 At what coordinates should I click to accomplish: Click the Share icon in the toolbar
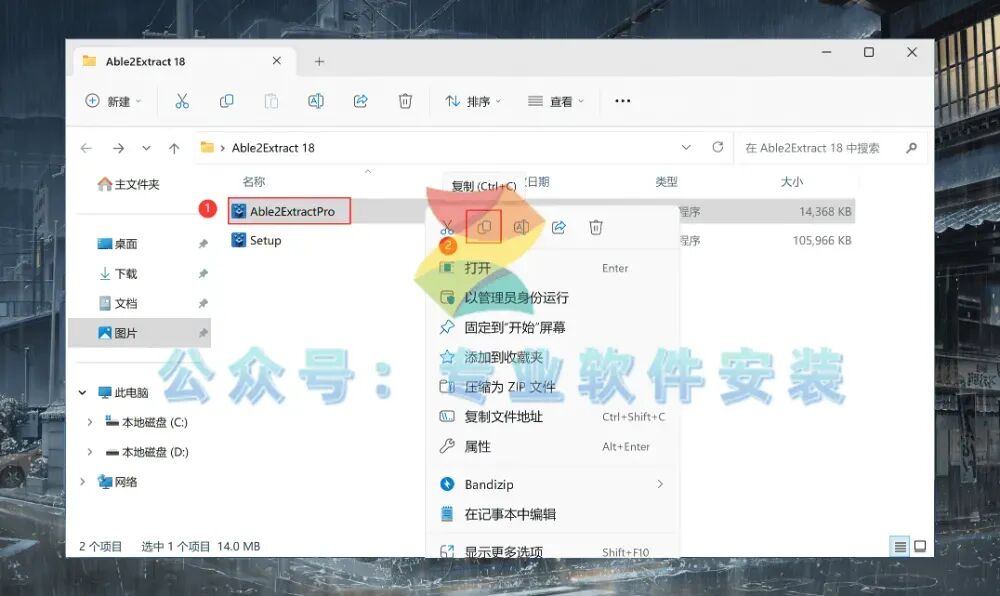(x=360, y=101)
